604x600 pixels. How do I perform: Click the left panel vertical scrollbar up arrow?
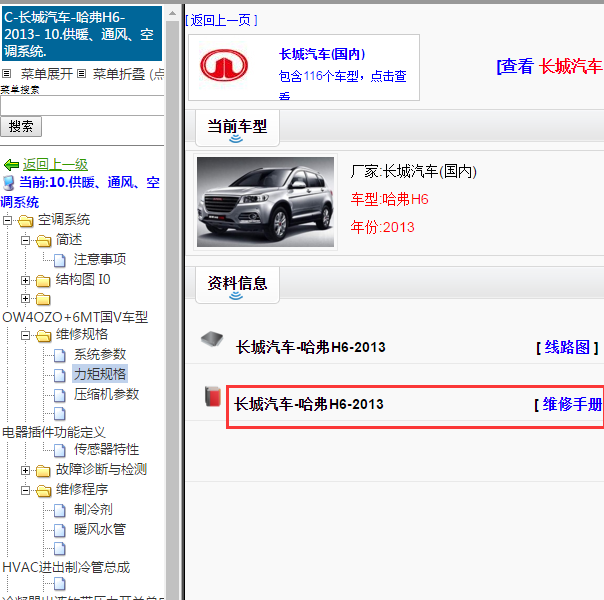[172, 13]
